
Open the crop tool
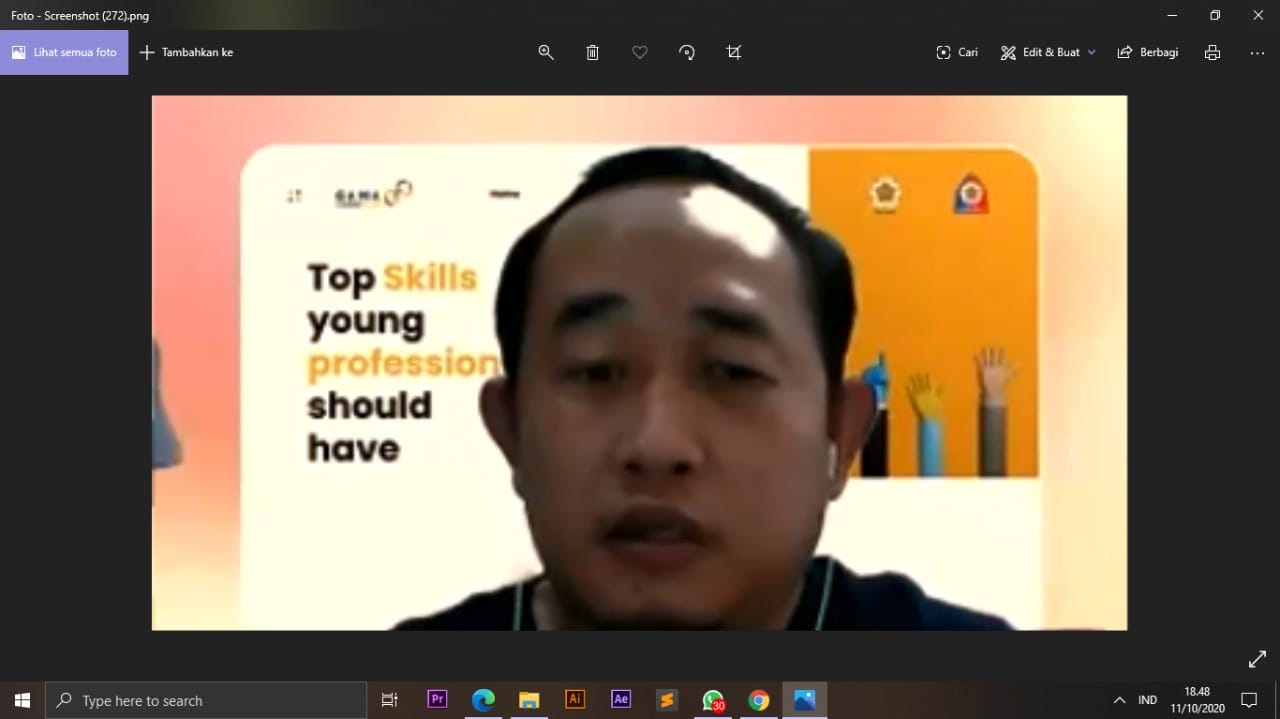[734, 52]
